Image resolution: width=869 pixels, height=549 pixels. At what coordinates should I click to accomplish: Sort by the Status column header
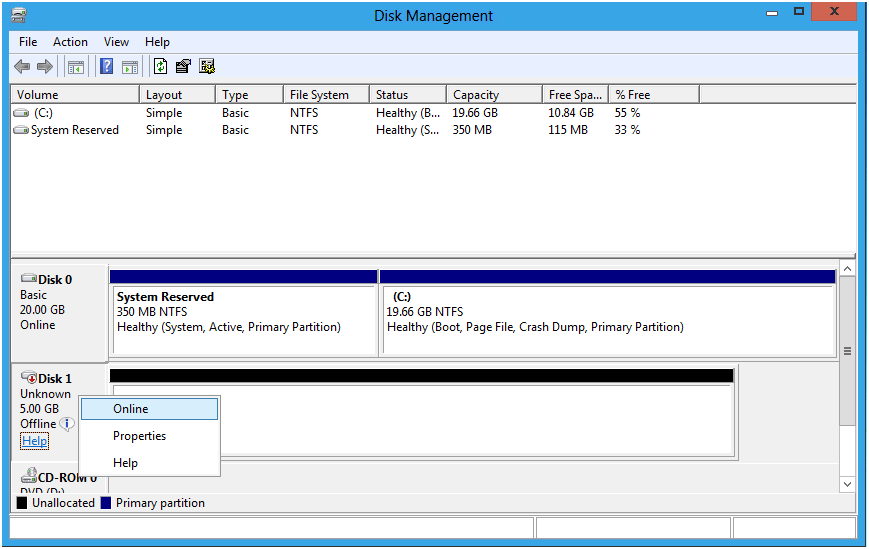click(x=408, y=95)
